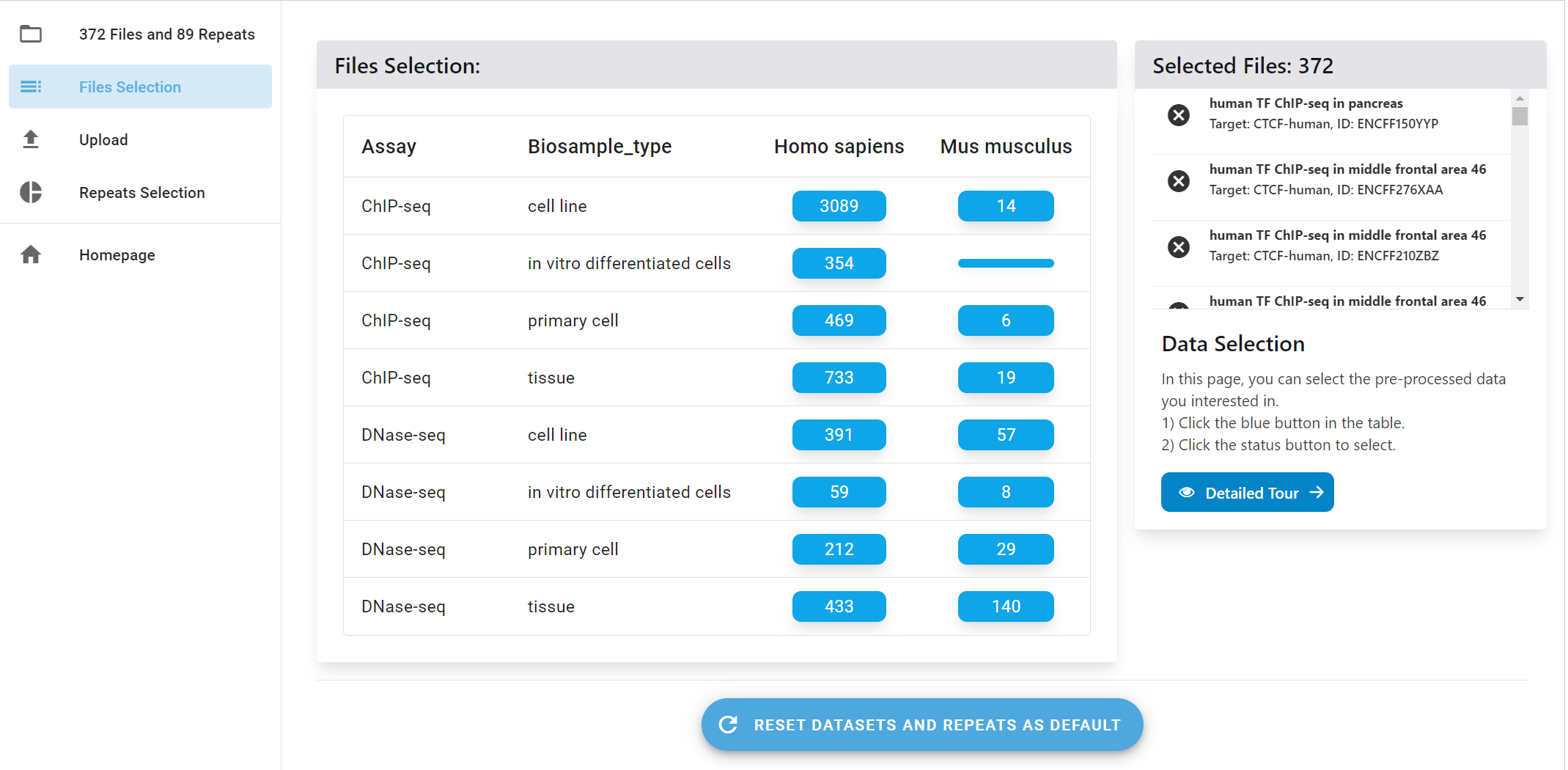Go to Homepage using the home icon
Screen dimensions: 1568x770
pyautogui.click(x=31, y=254)
